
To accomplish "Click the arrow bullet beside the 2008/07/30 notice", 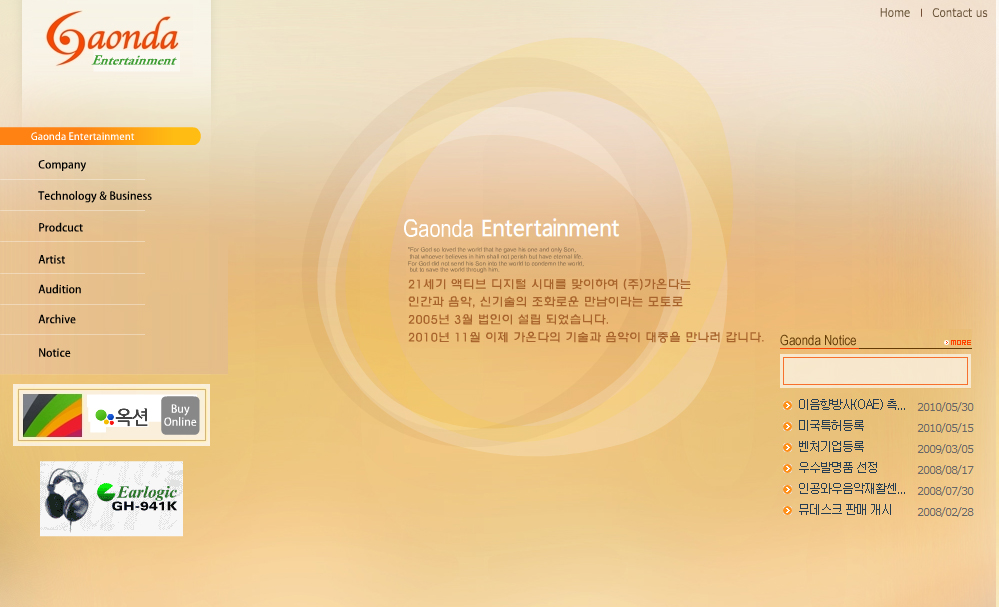I will (x=787, y=489).
